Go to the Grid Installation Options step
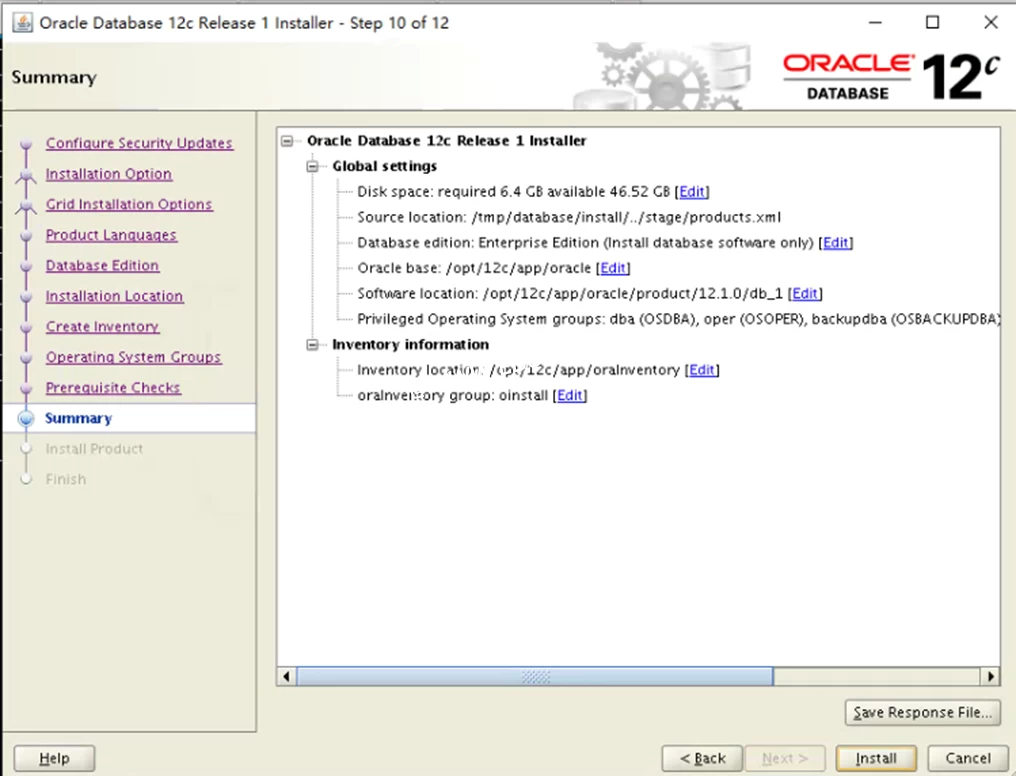This screenshot has width=1016, height=776. point(129,204)
